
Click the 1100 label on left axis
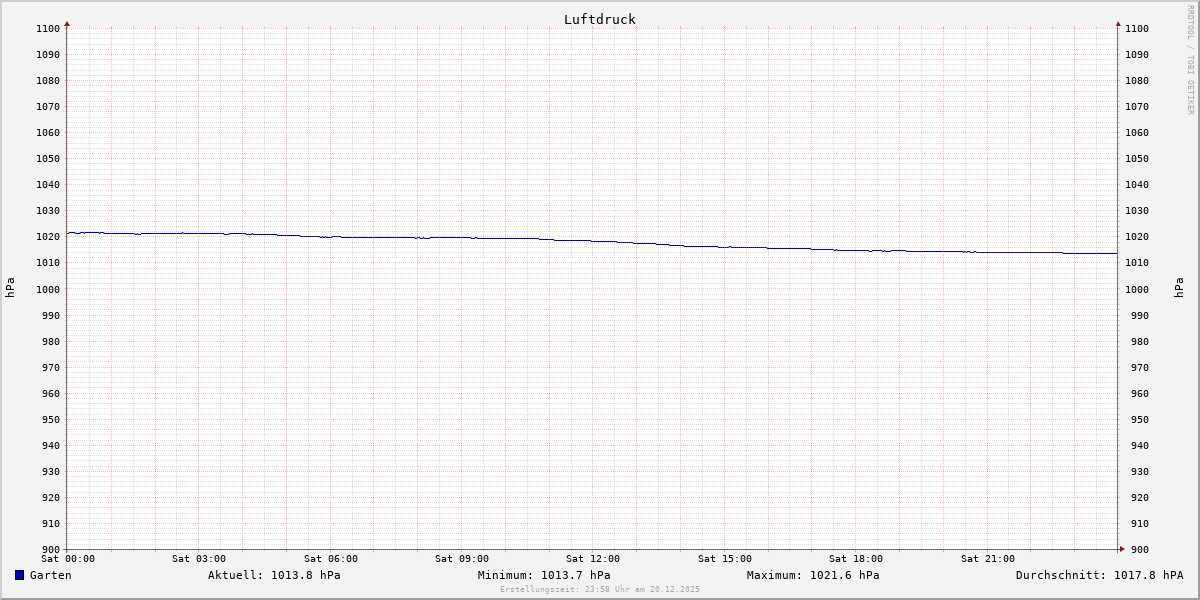pyautogui.click(x=47, y=28)
